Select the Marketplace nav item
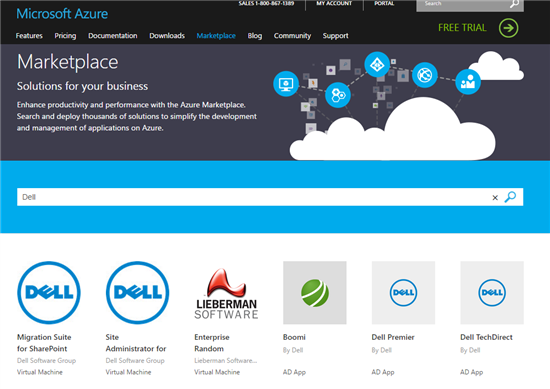550x389 pixels. pyautogui.click(x=216, y=36)
